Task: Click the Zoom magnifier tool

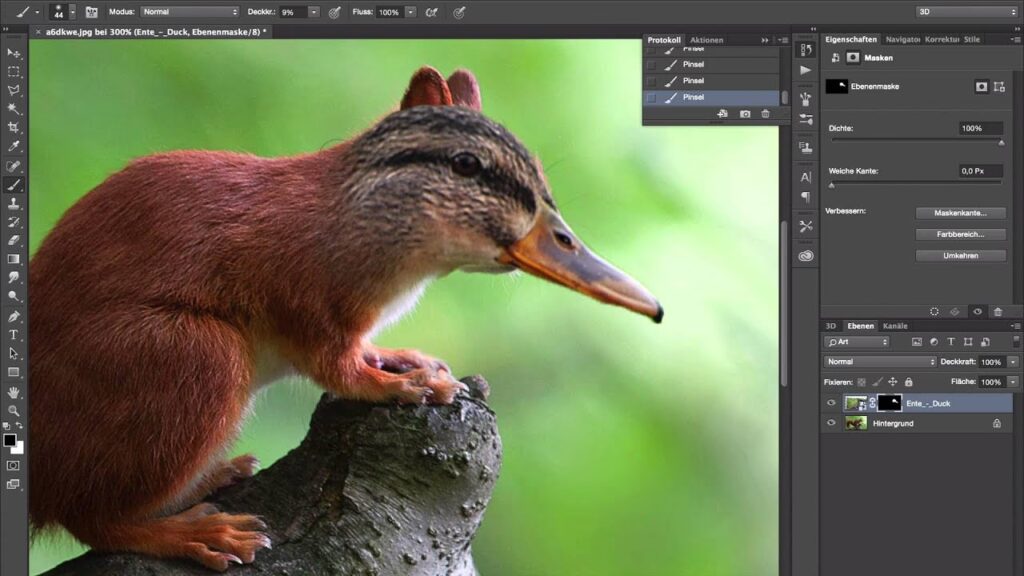Action: tap(13, 410)
